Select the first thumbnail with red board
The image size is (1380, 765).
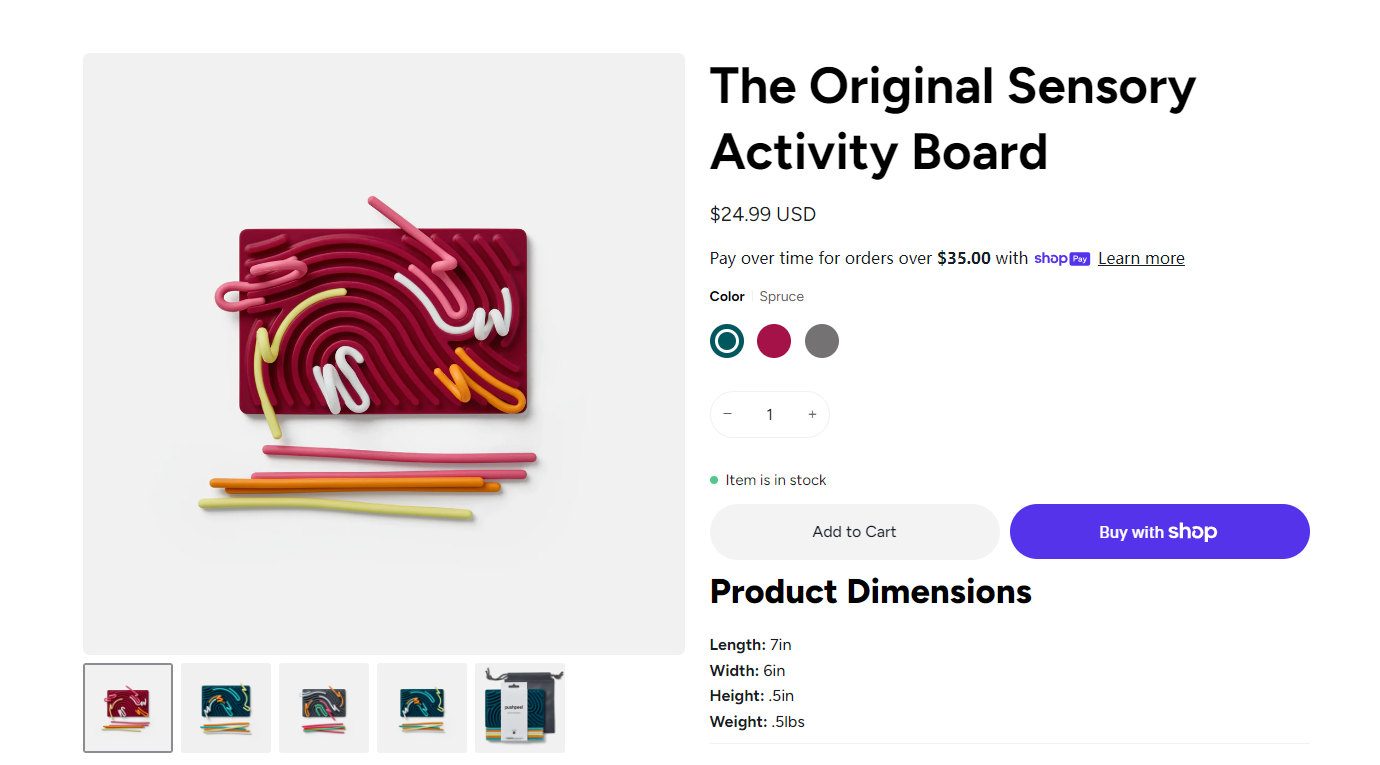point(128,708)
